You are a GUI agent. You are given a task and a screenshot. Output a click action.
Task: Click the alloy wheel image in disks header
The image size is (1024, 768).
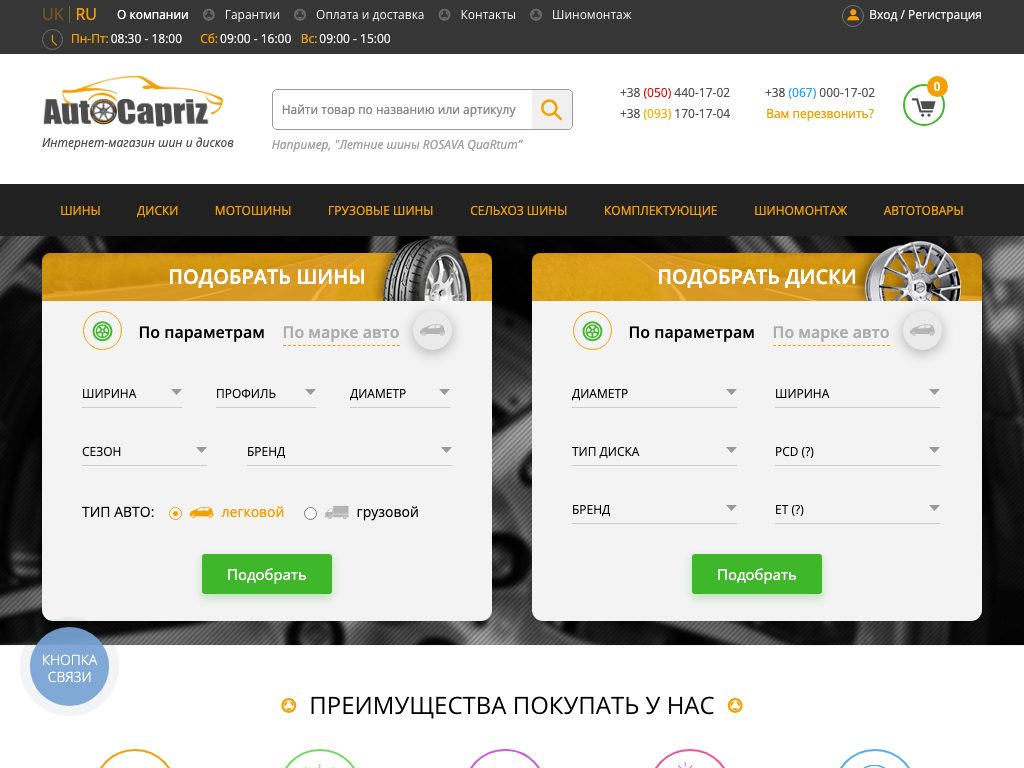coord(913,272)
